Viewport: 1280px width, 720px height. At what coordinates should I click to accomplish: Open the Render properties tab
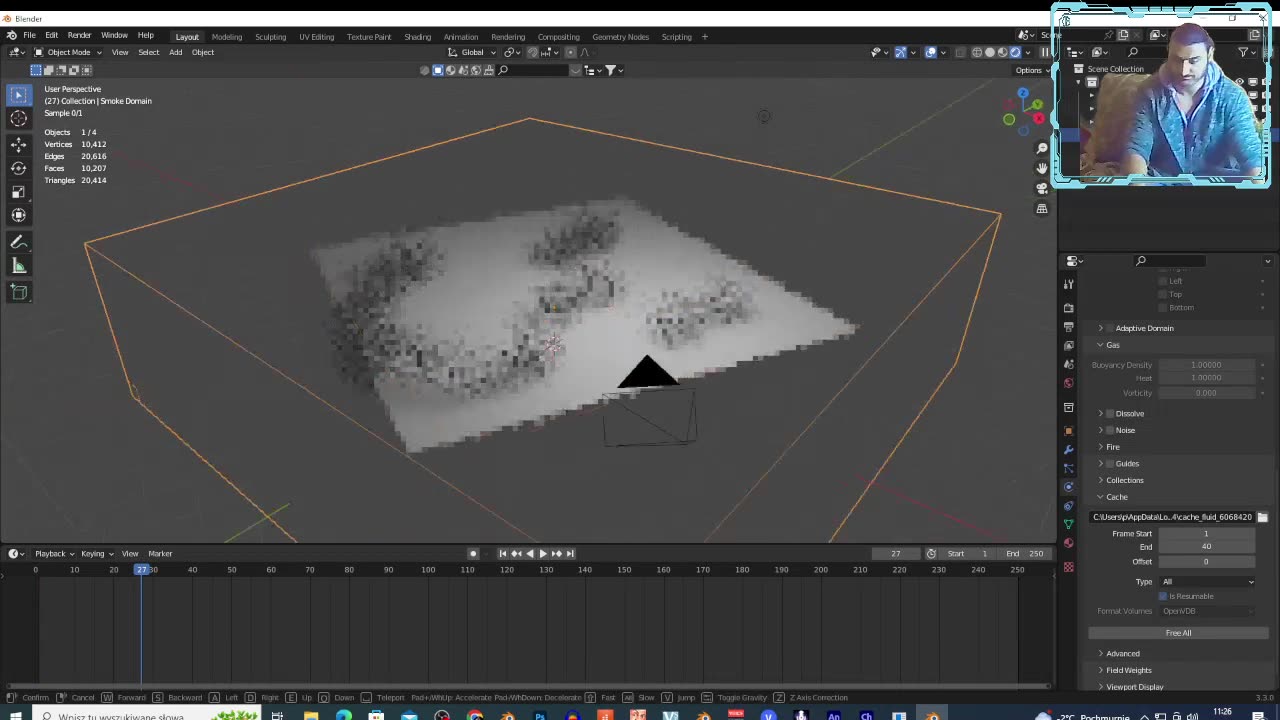1069,308
